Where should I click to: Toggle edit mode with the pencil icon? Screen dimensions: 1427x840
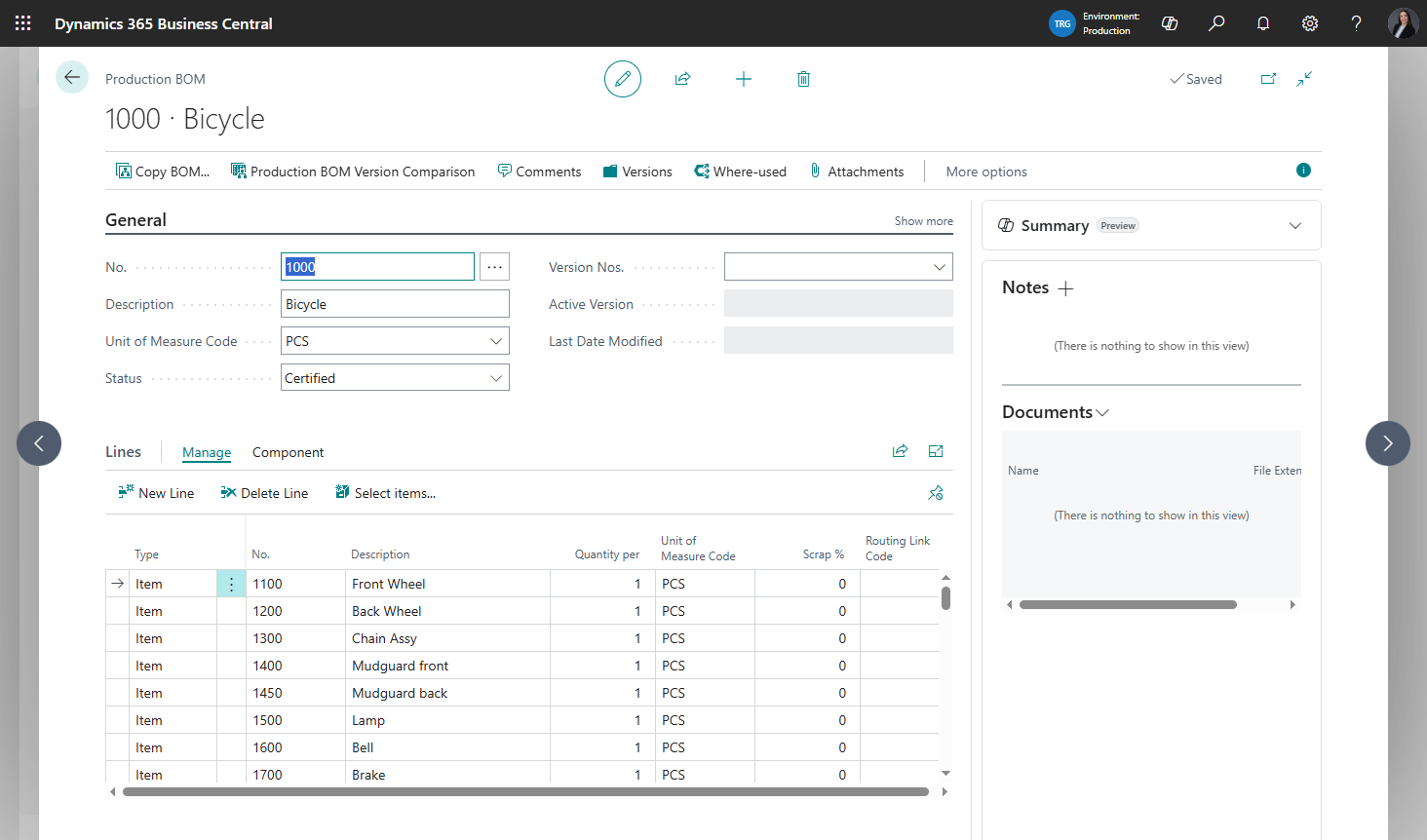(x=623, y=79)
